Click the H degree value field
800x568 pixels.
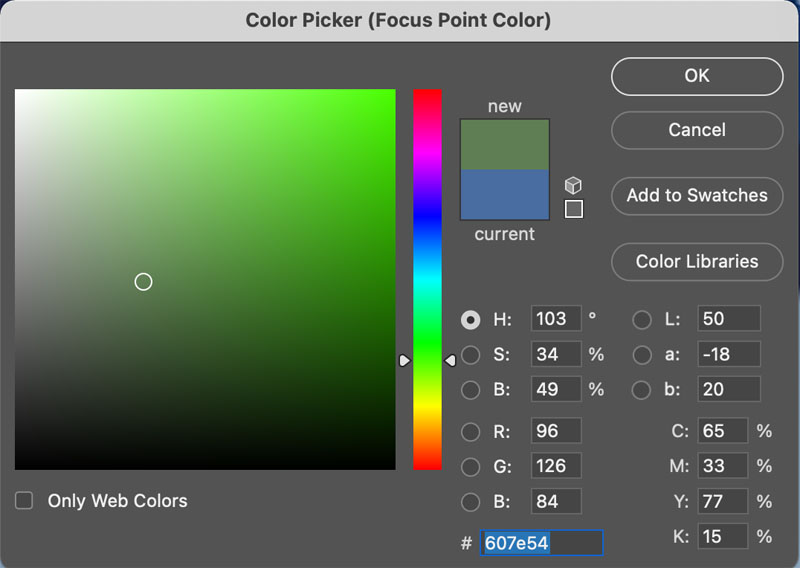click(x=555, y=320)
